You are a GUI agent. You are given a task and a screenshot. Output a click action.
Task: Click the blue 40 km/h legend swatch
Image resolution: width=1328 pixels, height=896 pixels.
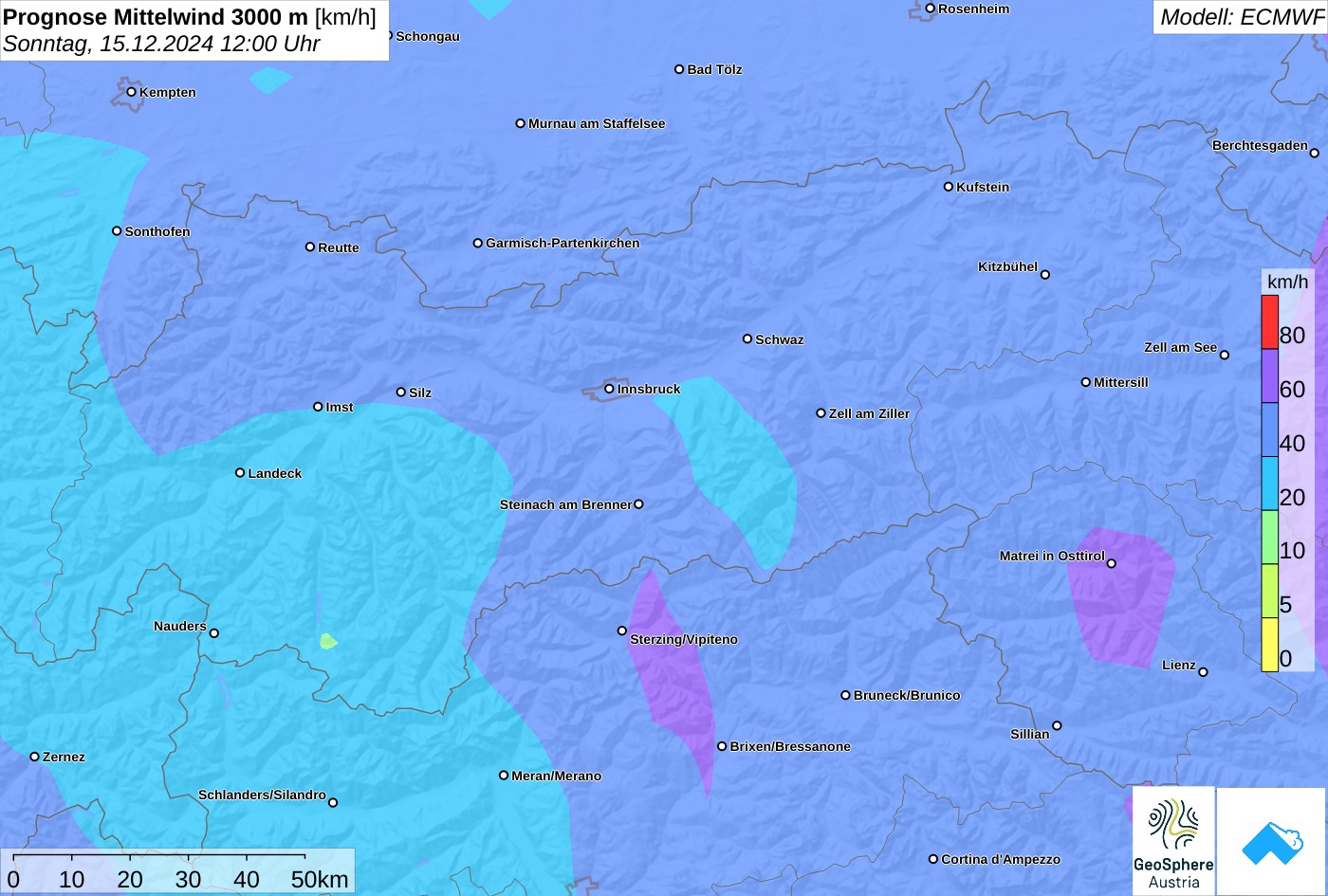(1269, 430)
